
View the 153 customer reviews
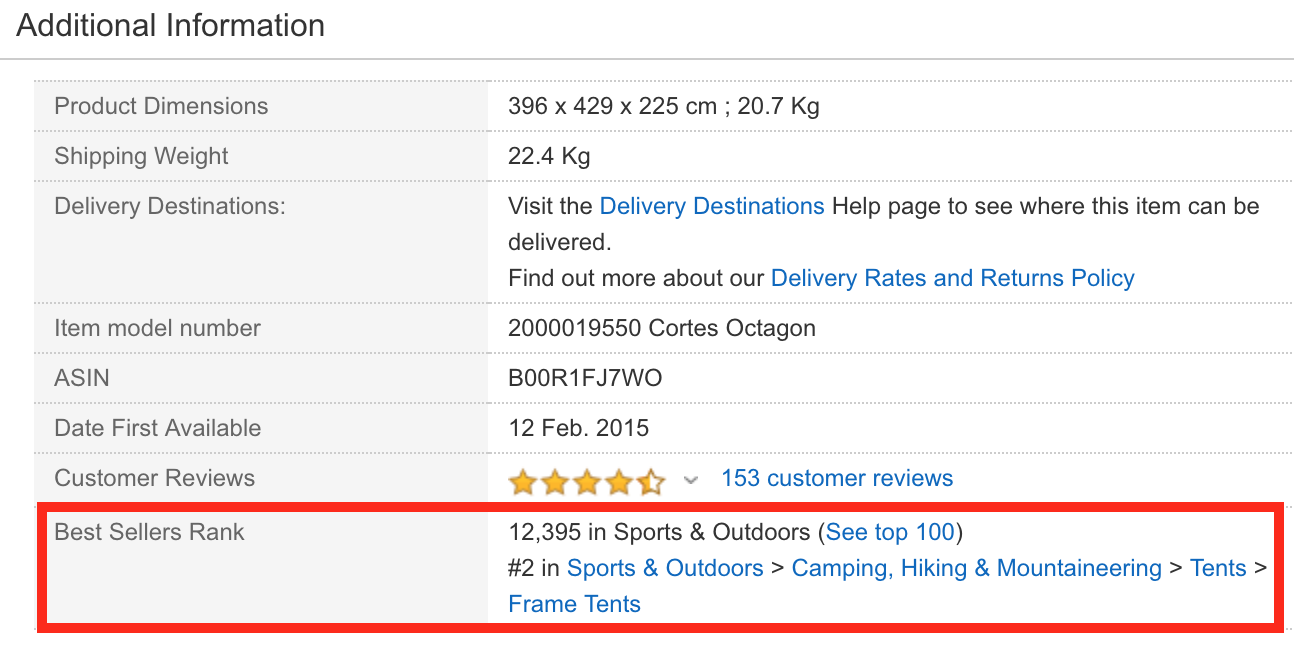click(836, 478)
